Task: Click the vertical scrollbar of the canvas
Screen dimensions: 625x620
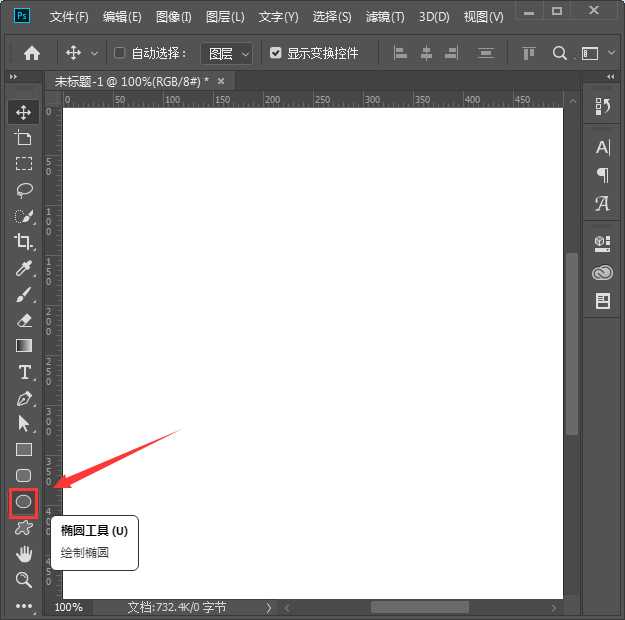Action: (572, 340)
